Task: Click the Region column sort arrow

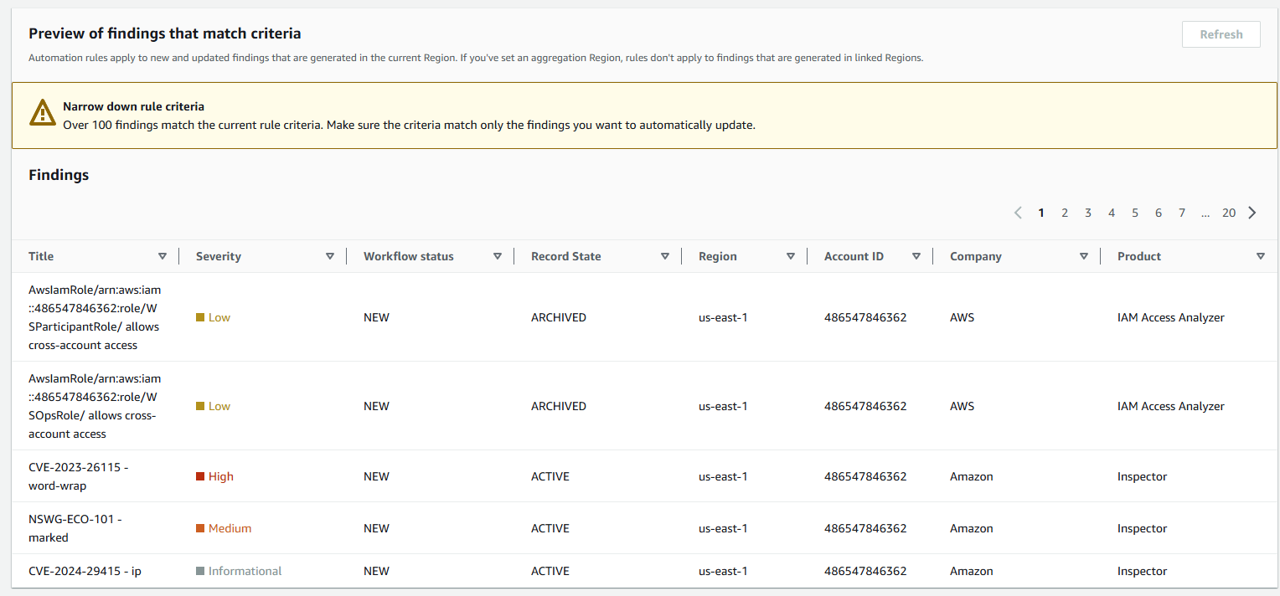Action: pos(790,257)
